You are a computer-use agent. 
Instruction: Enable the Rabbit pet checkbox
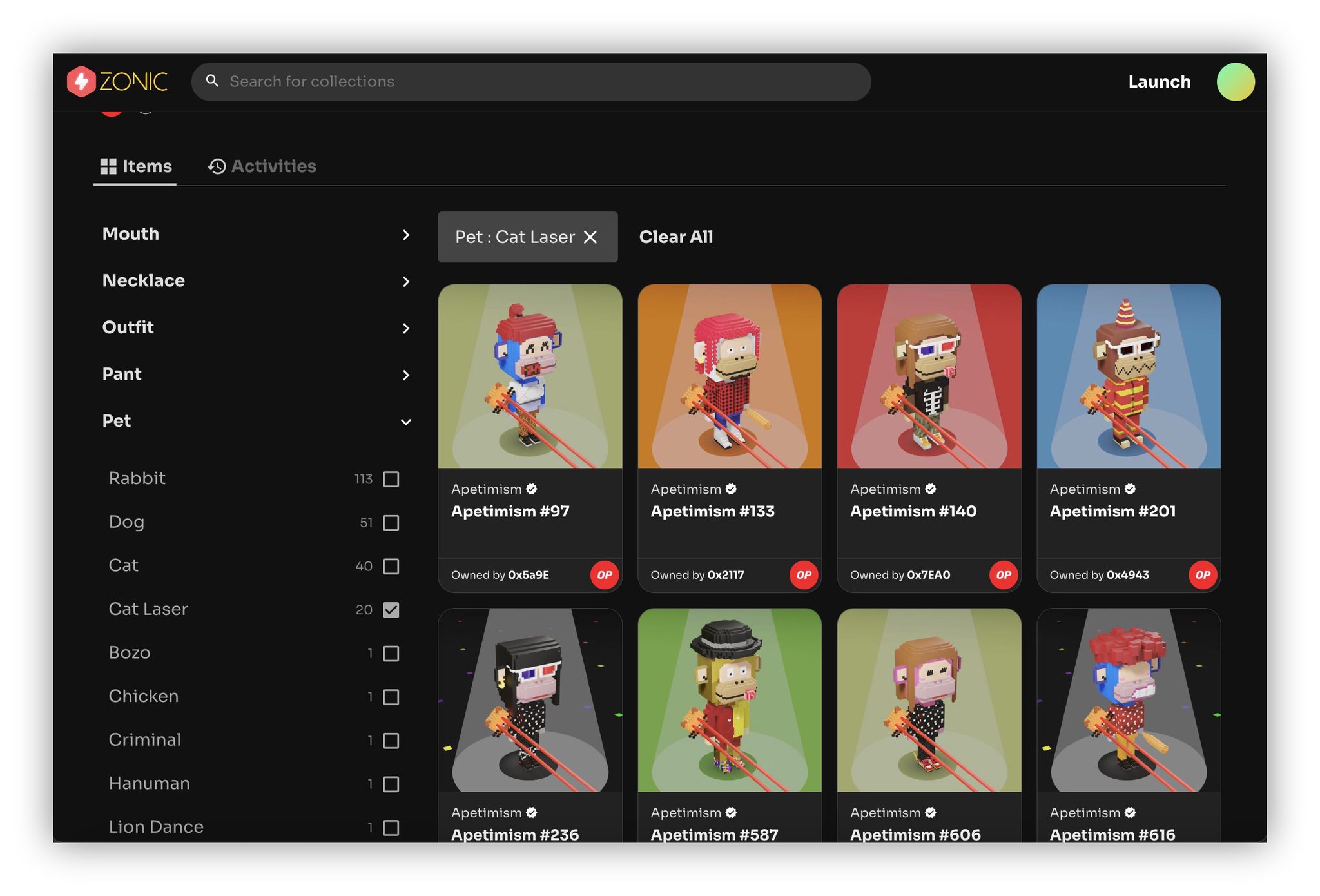tap(391, 479)
